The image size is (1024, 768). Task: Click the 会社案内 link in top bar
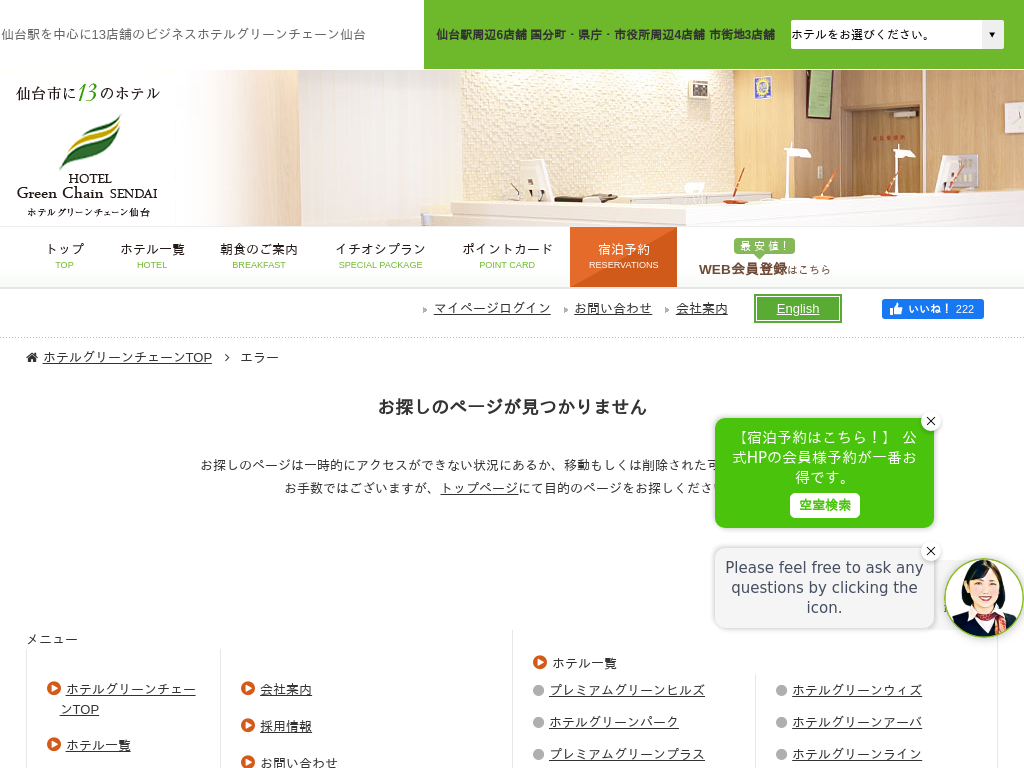coord(701,308)
